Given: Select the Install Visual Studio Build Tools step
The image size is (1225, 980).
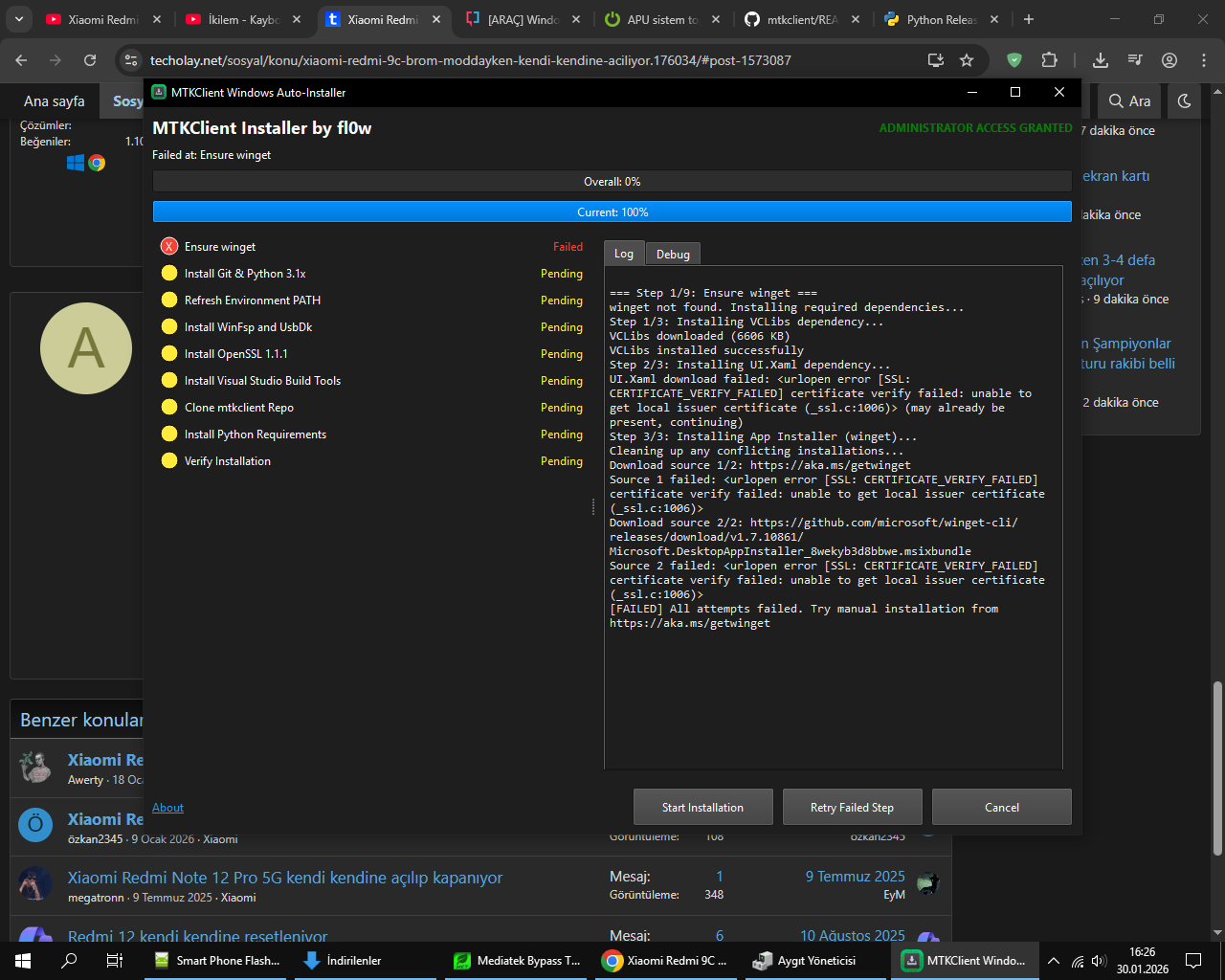Looking at the screenshot, I should click(x=372, y=381).
